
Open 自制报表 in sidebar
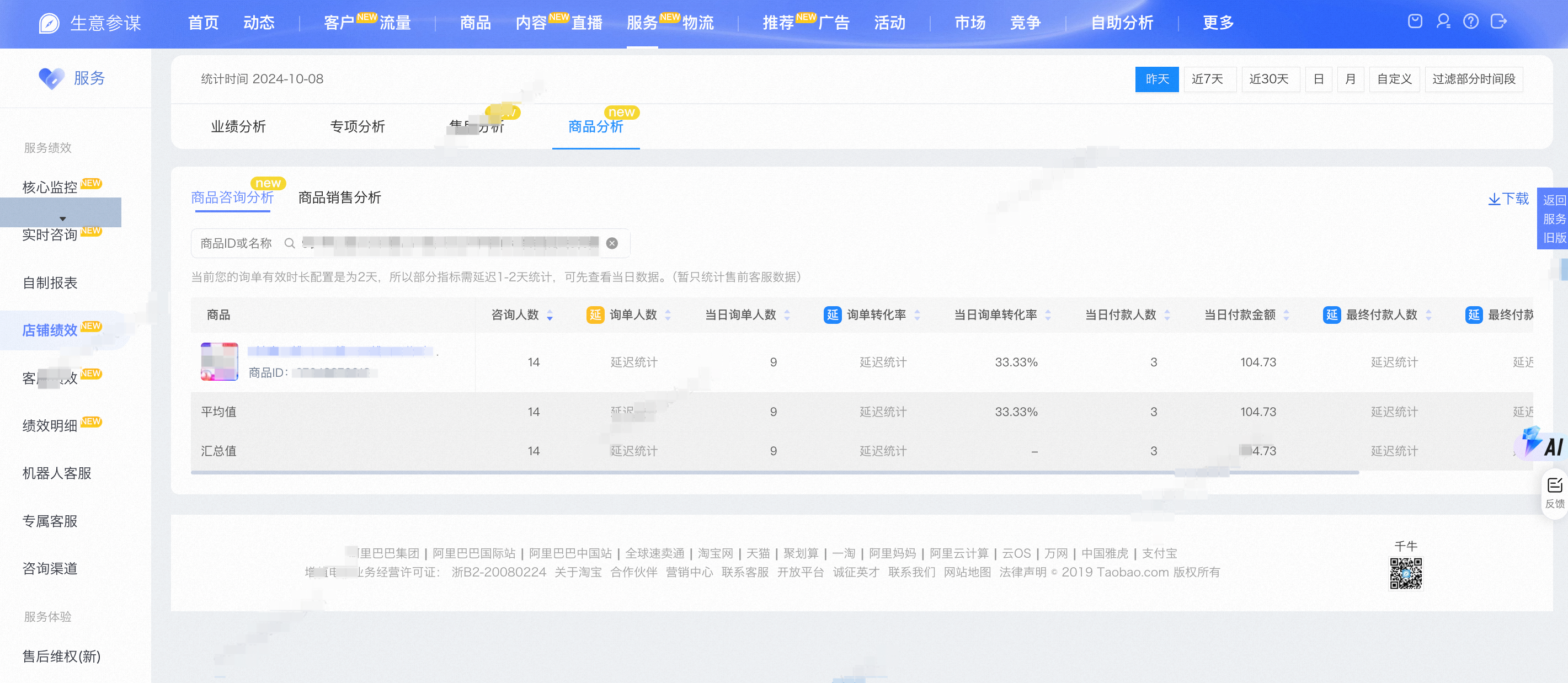[x=50, y=282]
